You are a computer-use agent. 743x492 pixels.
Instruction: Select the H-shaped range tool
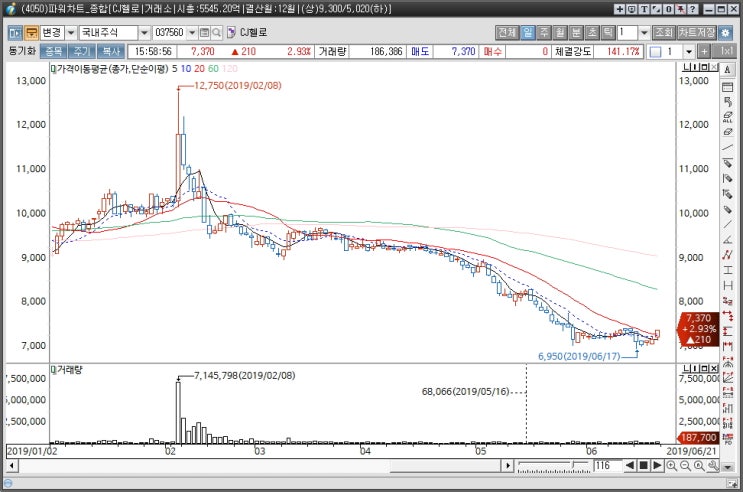[727, 285]
